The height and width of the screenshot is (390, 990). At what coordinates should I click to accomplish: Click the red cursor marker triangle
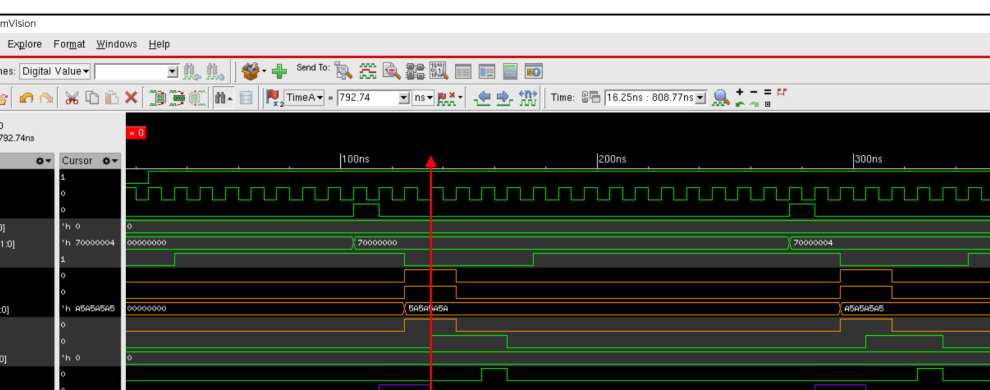click(x=431, y=162)
